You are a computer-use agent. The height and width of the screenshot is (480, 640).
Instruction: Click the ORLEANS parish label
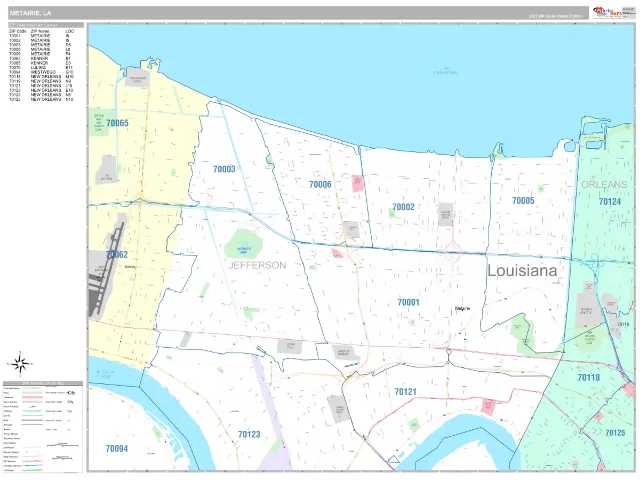pyautogui.click(x=604, y=184)
